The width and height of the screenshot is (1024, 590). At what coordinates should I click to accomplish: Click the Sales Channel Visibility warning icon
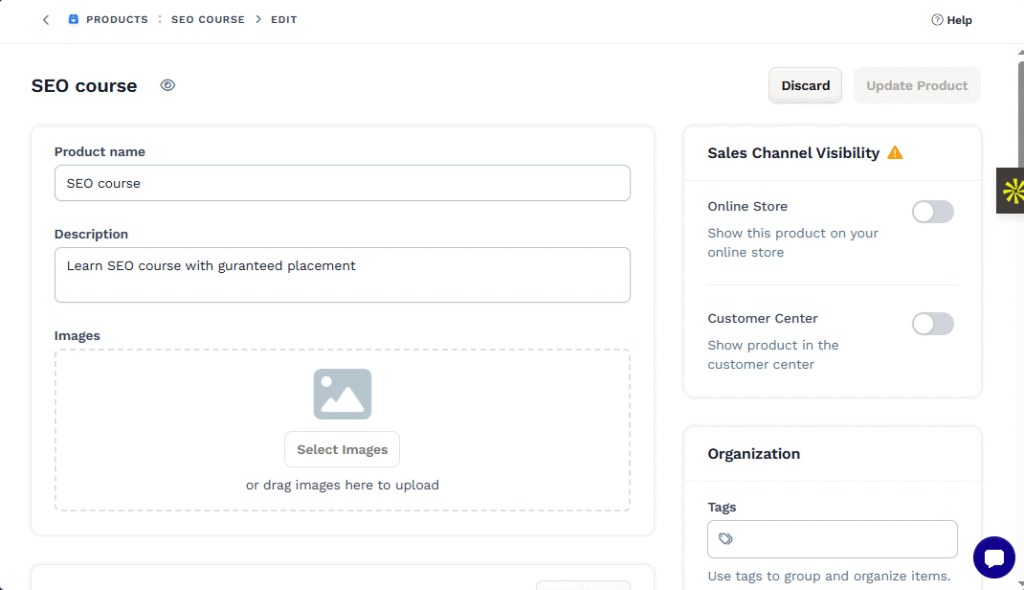[895, 153]
